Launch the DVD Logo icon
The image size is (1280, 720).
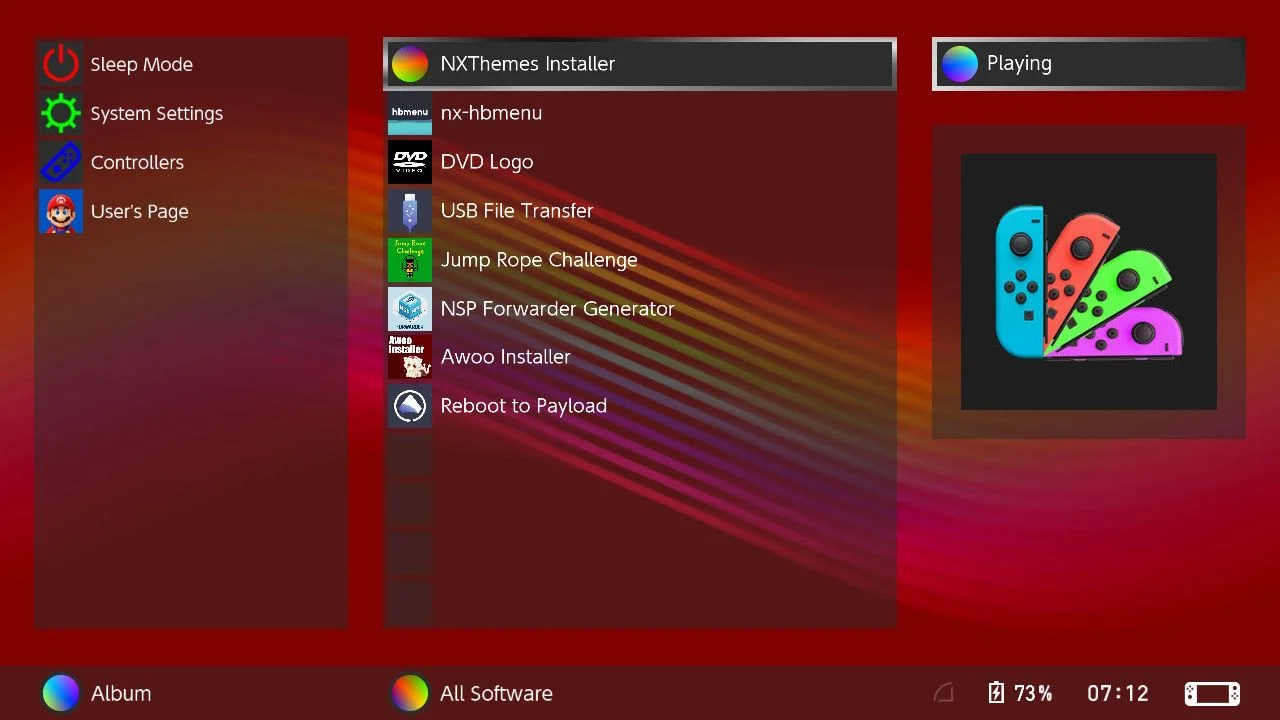pos(410,162)
